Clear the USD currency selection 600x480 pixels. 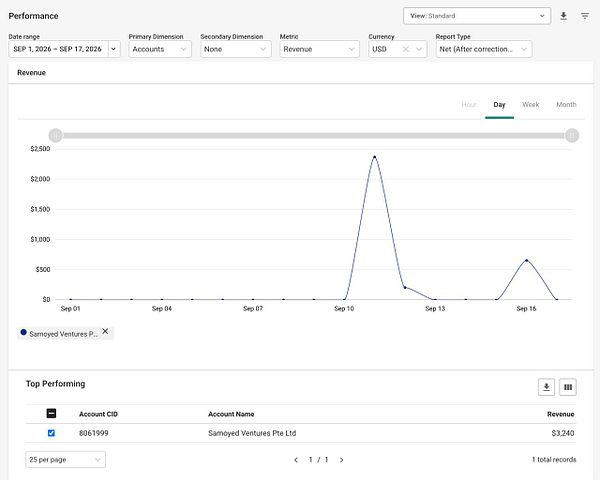(406, 49)
